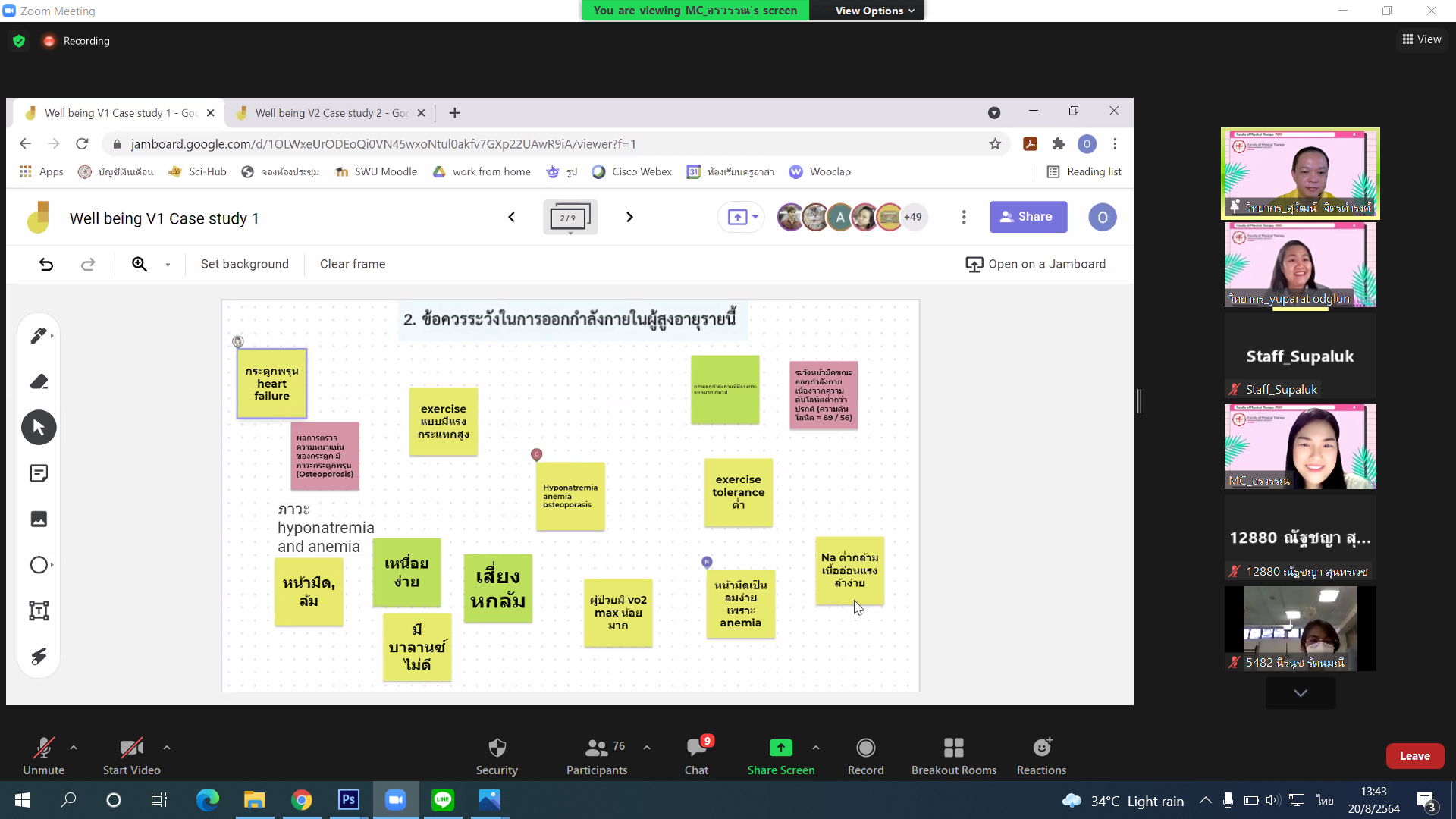Viewport: 1456px width, 819px height.
Task: Expand the frame bar at 2/9
Action: [570, 218]
